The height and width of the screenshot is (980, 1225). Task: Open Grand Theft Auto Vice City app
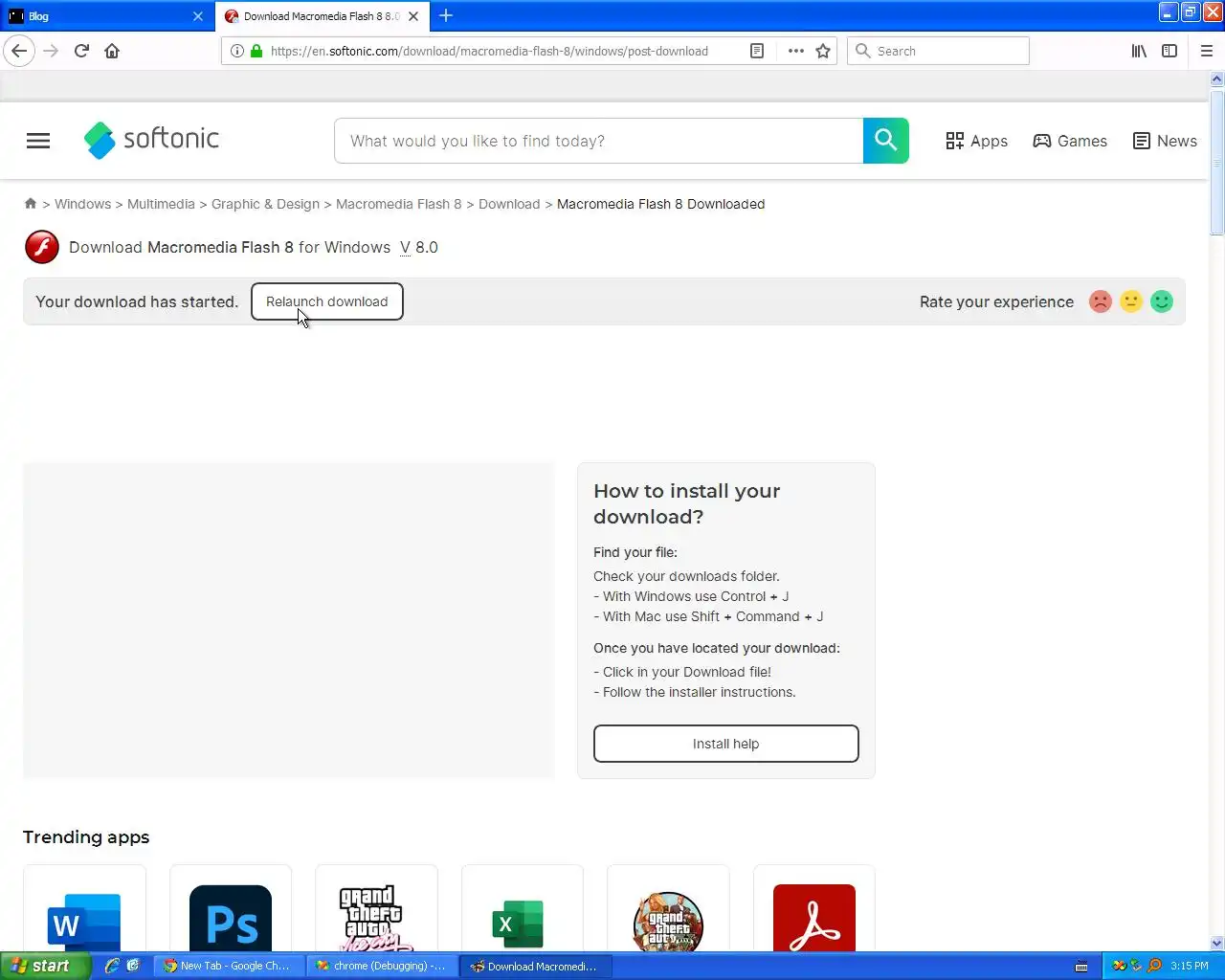pos(376,909)
